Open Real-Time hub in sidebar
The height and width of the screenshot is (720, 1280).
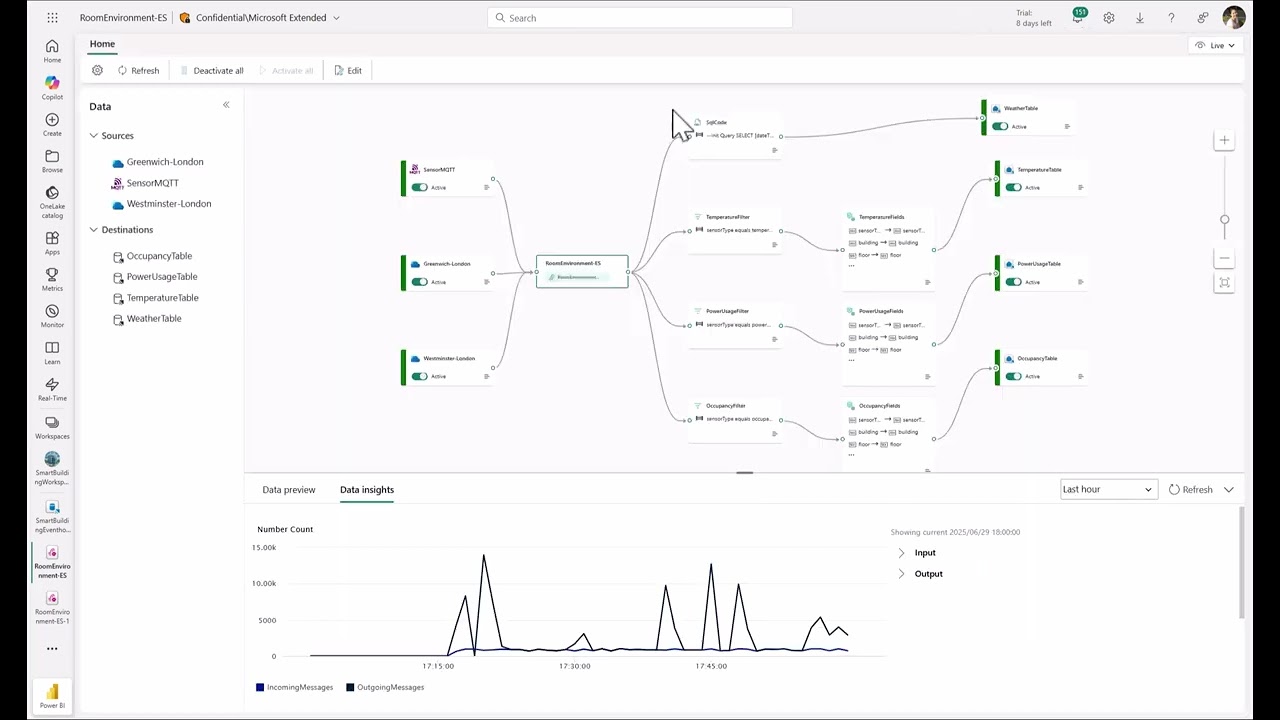click(x=52, y=389)
